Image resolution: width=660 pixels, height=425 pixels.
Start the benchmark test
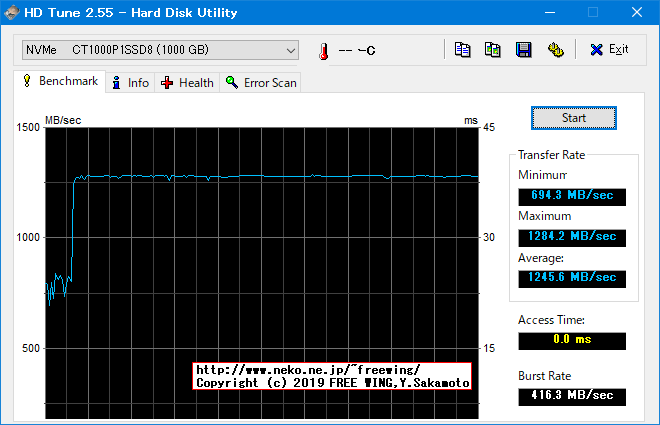tap(574, 118)
